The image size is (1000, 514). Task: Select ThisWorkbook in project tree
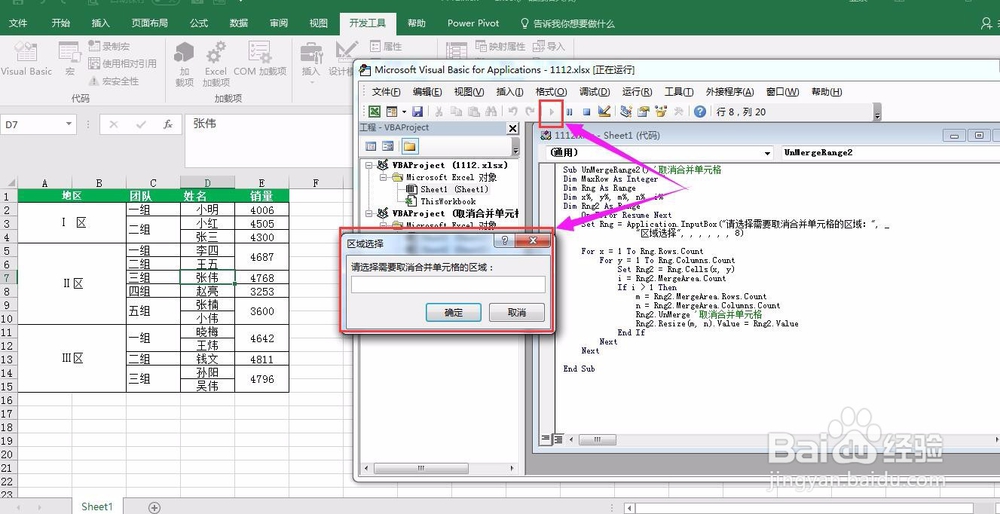[441, 201]
